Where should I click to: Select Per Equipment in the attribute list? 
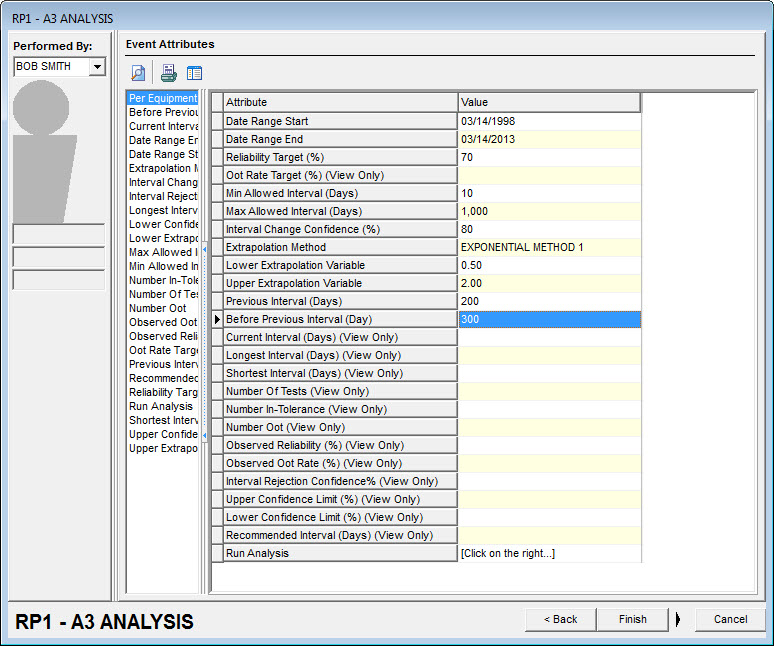[163, 98]
